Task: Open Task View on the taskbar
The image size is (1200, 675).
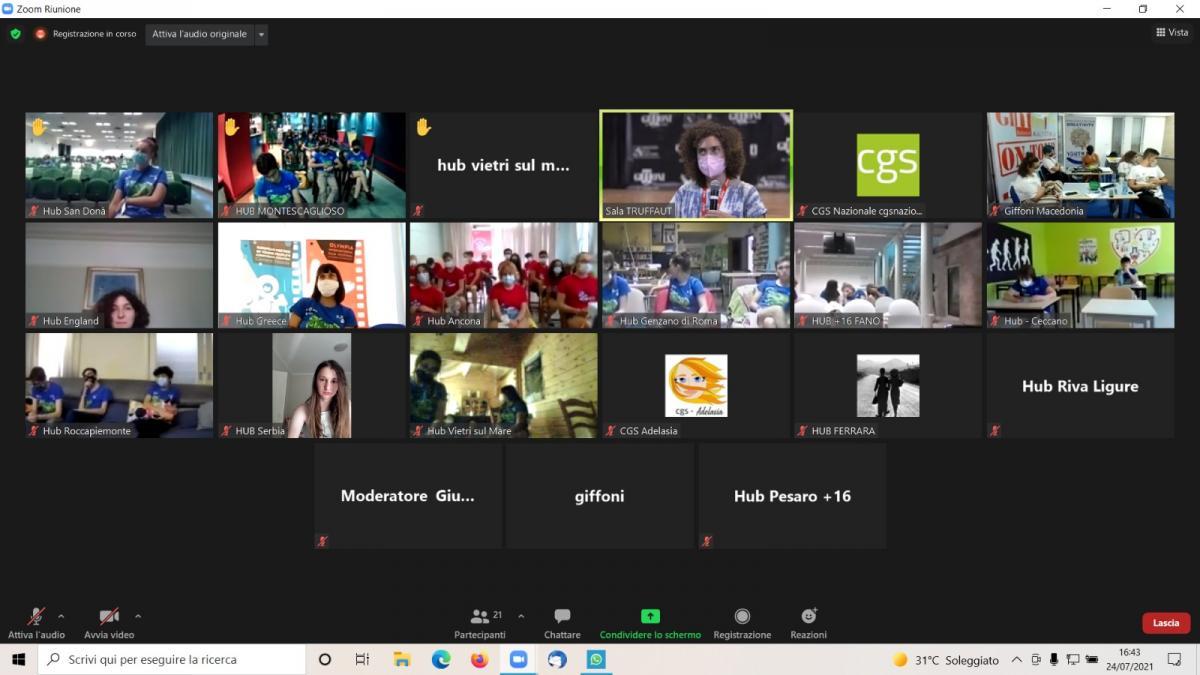Action: tap(363, 660)
